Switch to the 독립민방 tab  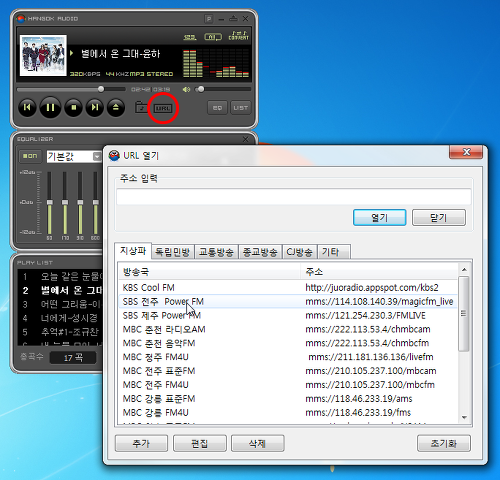coord(173,252)
